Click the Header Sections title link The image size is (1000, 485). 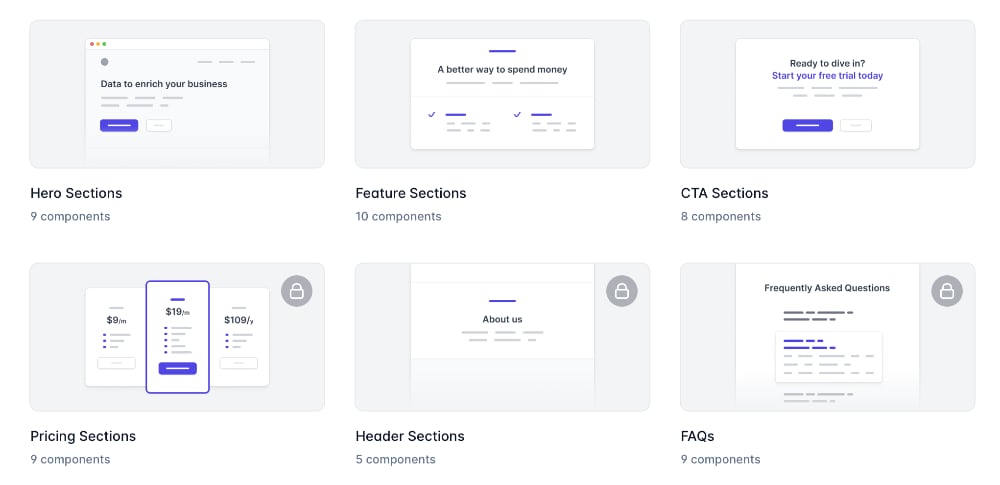410,436
